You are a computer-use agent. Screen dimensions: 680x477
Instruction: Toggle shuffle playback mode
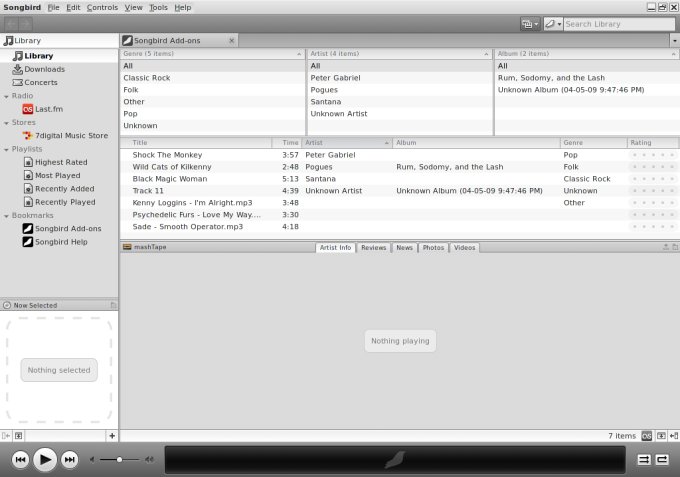[644, 459]
